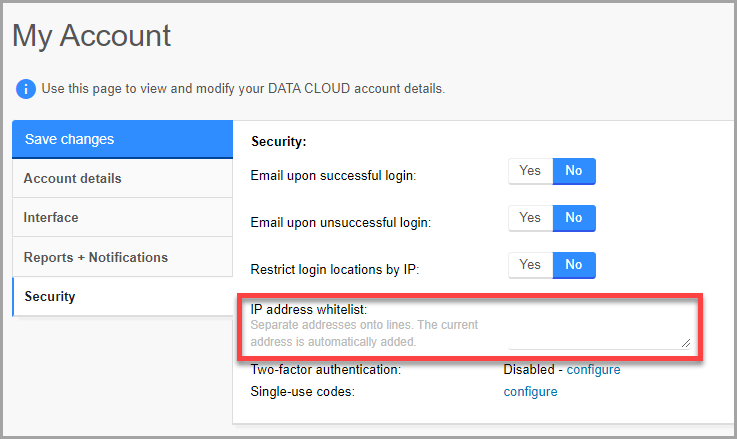Open configure link for single-use codes
Image resolution: width=737 pixels, height=439 pixels.
coord(530,391)
